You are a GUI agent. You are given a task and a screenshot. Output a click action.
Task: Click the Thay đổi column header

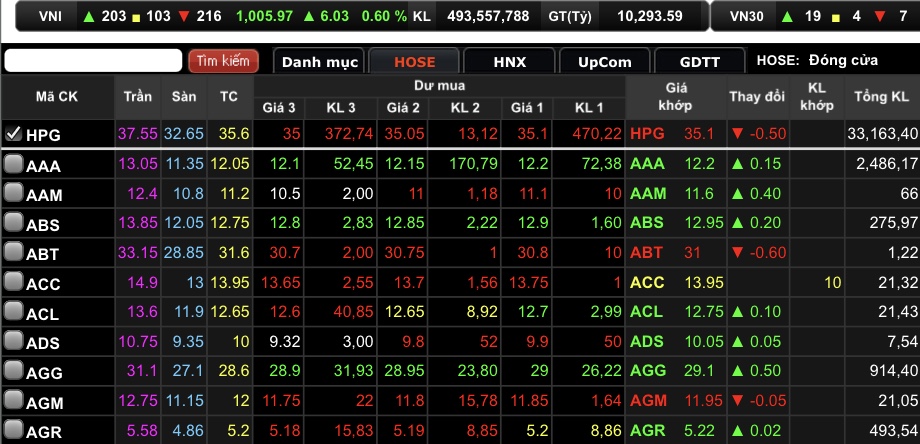coord(757,97)
